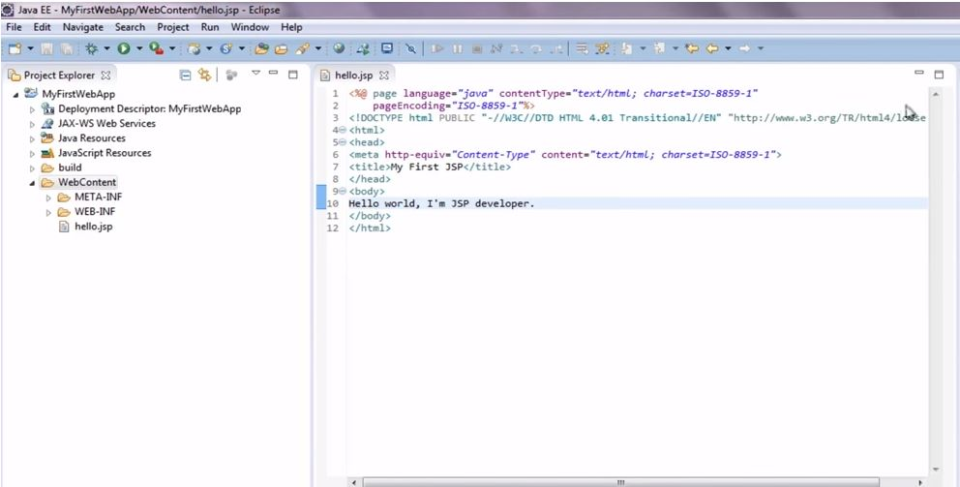Collapse the WebContent folder node

click(32, 183)
